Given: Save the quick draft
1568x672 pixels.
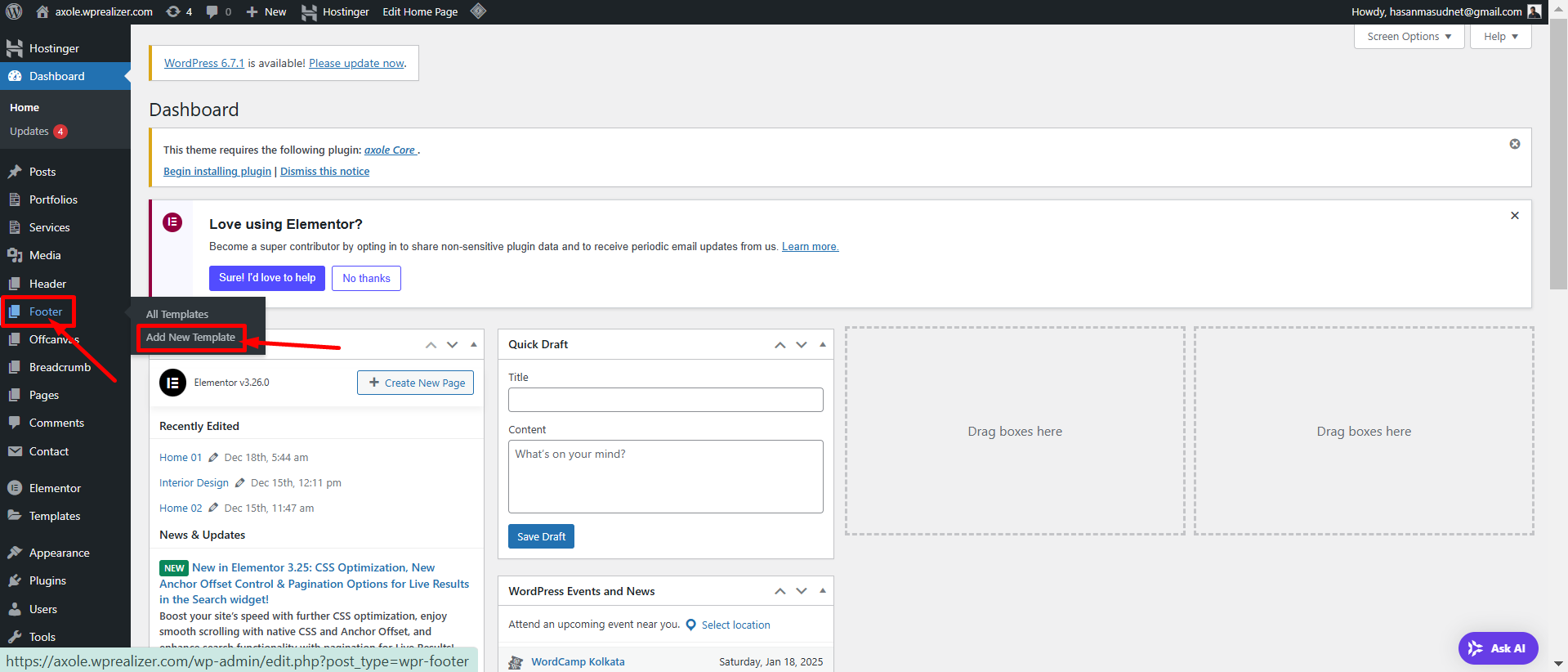Looking at the screenshot, I should click(x=541, y=536).
